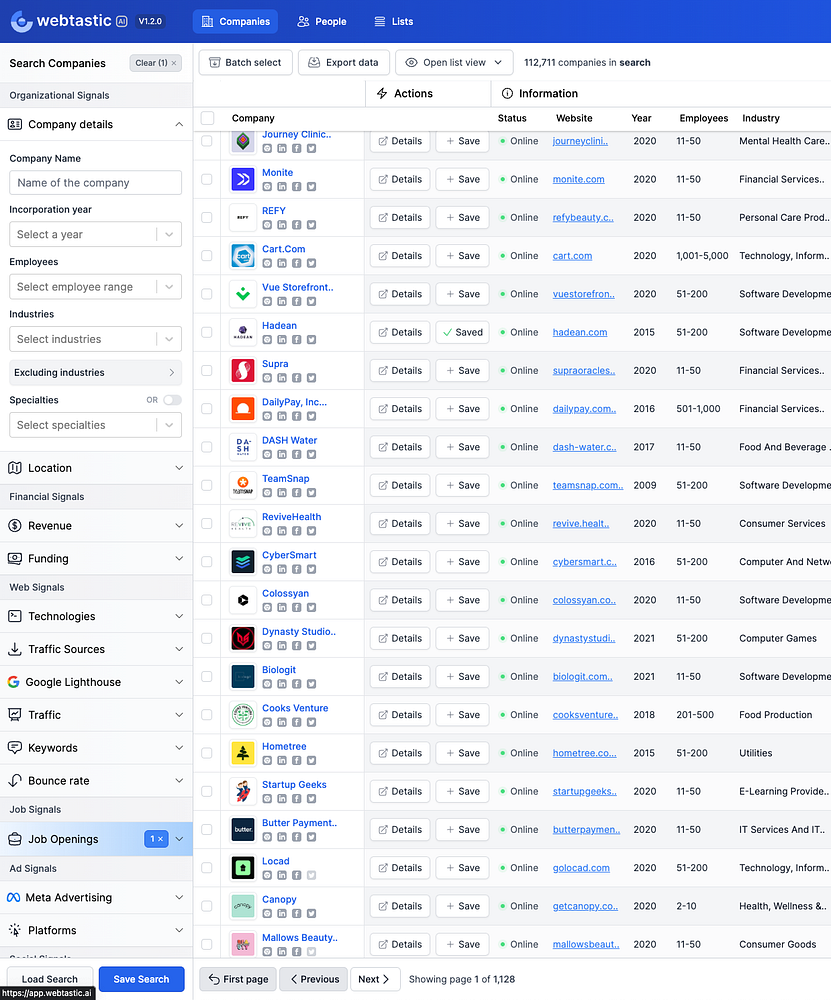Screen dimensions: 831x1000
Task: Expand the Funding section chevron
Action: tap(179, 559)
